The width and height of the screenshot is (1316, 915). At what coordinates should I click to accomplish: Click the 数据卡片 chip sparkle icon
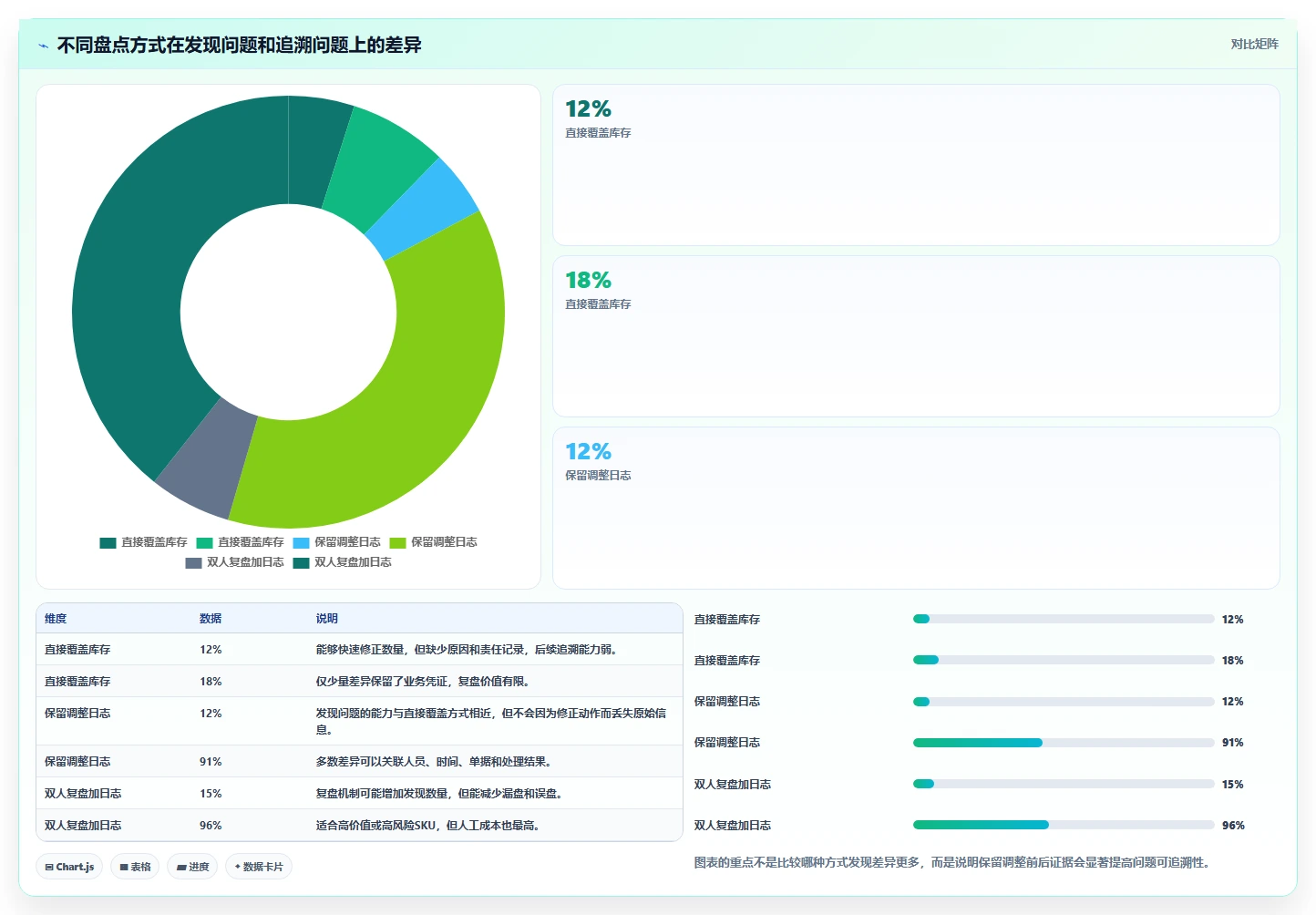(237, 867)
